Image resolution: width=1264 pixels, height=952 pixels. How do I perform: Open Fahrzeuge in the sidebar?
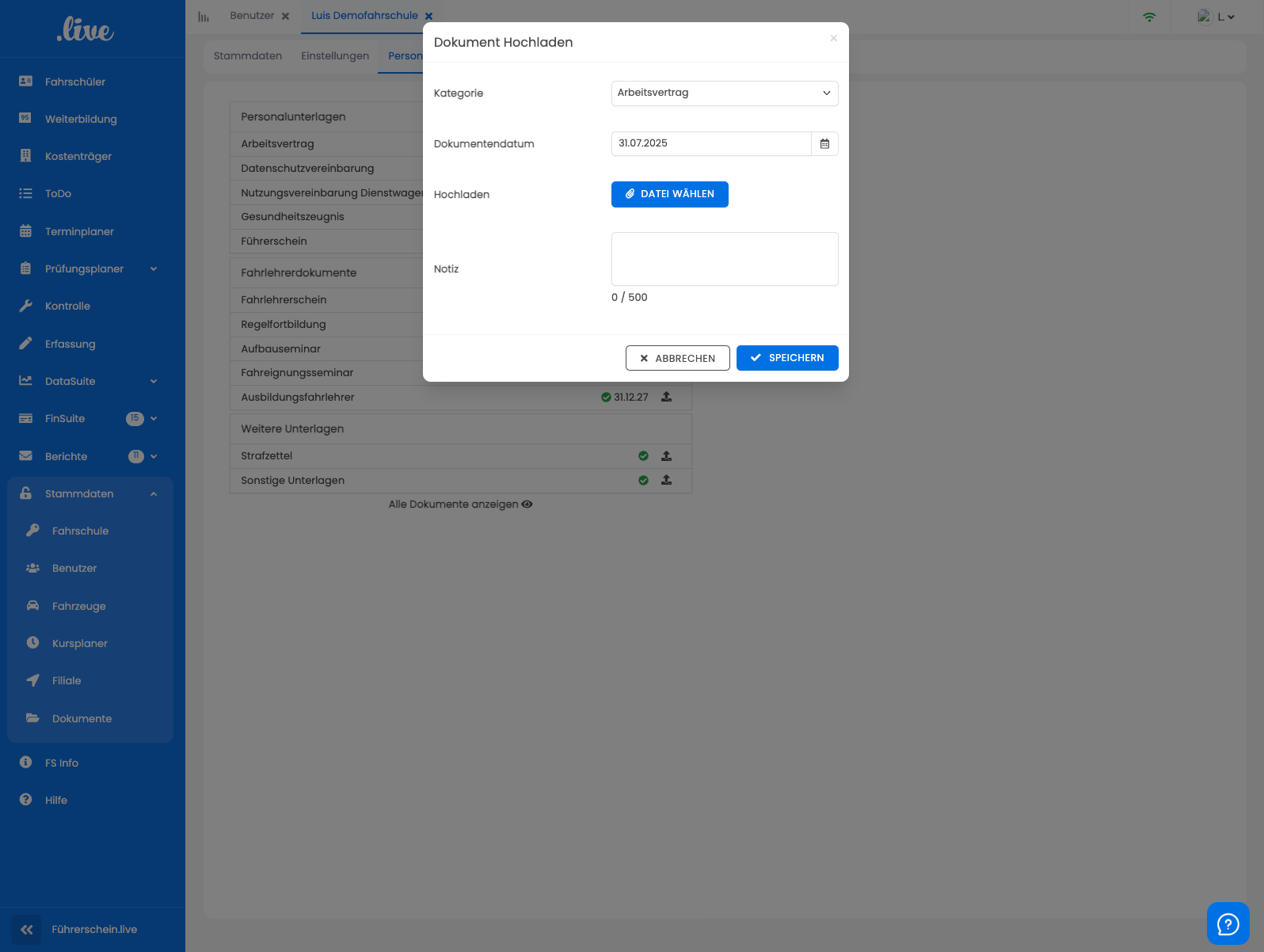(78, 607)
